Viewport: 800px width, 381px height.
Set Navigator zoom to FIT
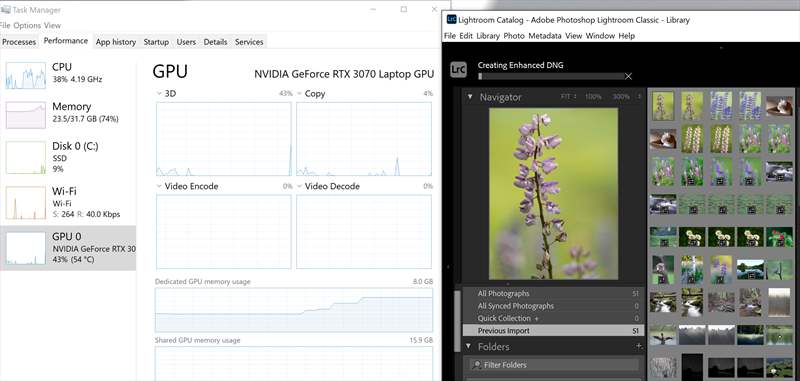565,96
